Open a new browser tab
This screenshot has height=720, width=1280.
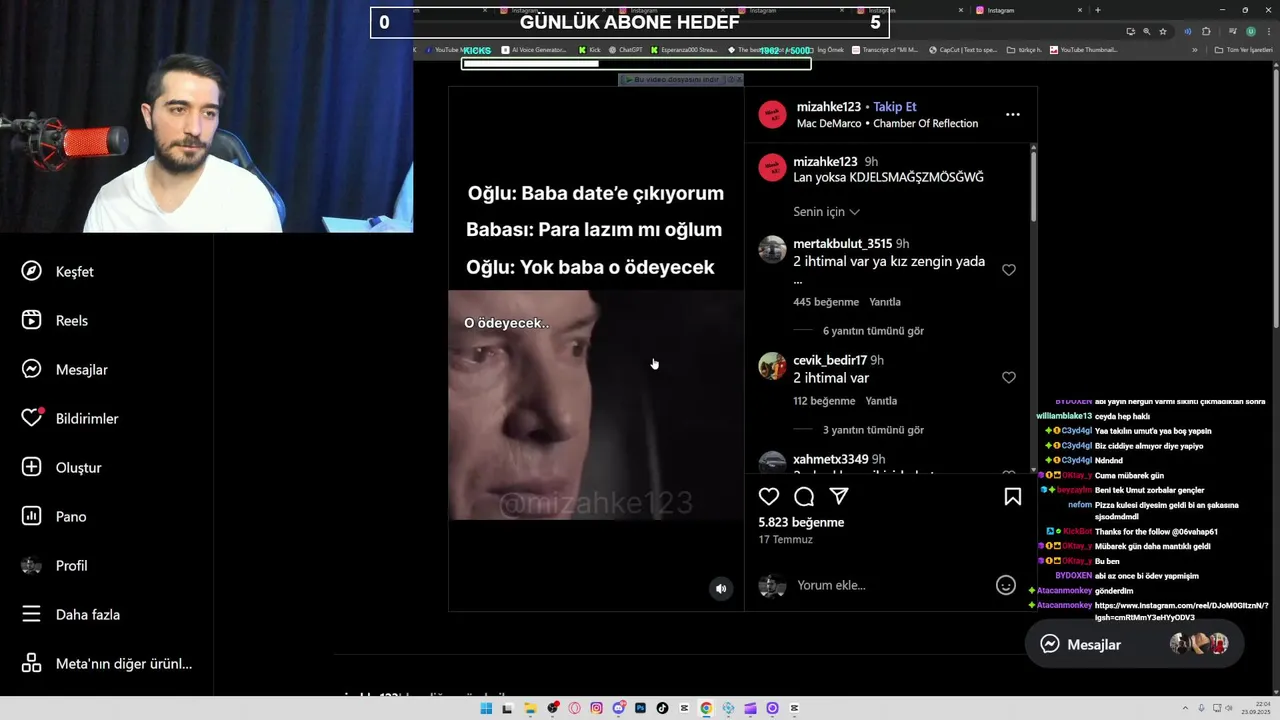pyautogui.click(x=1098, y=10)
